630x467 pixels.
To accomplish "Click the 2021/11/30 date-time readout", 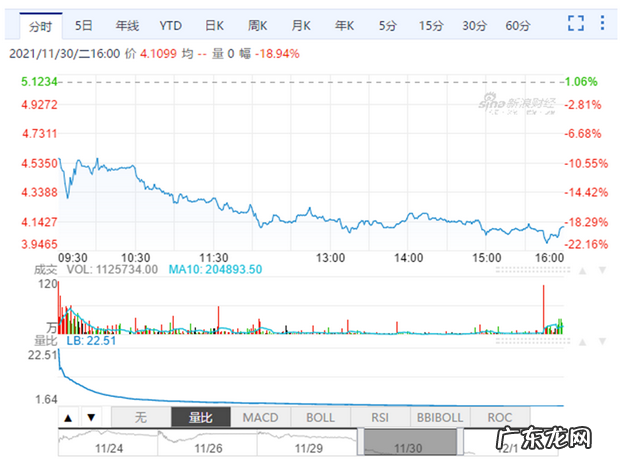I will pyautogui.click(x=64, y=53).
